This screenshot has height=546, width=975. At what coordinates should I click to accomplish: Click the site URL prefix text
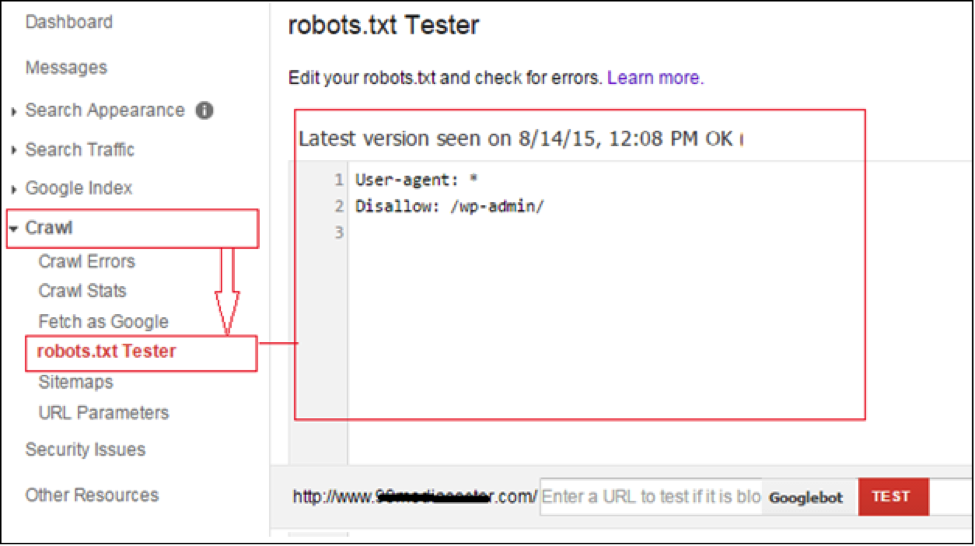tap(415, 496)
